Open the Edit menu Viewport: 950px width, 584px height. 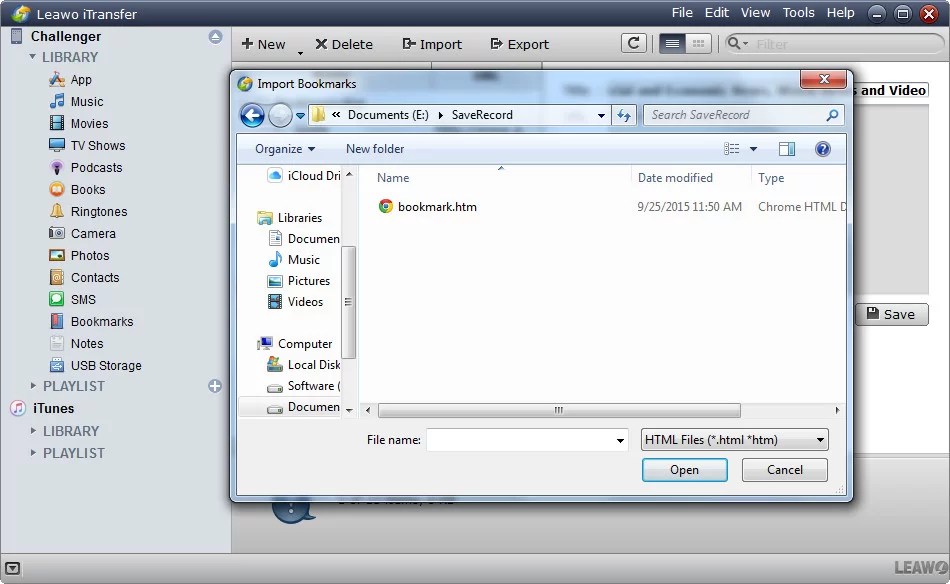coord(716,13)
